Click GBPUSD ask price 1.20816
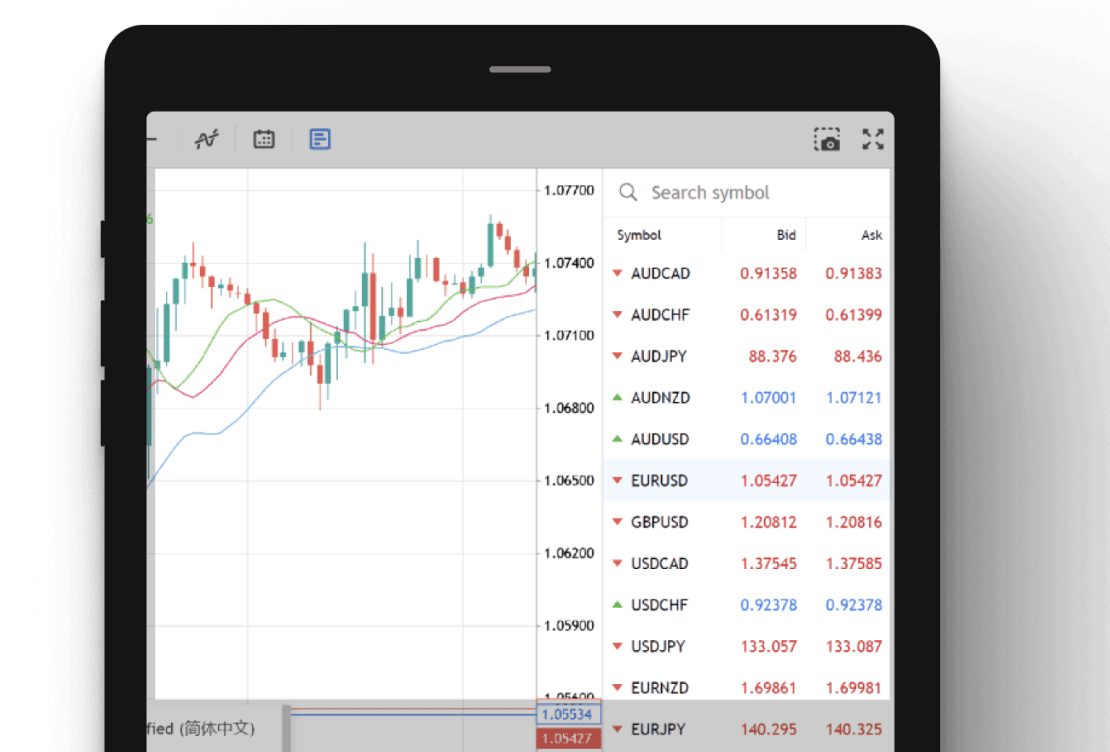Image resolution: width=1110 pixels, height=752 pixels. click(854, 522)
